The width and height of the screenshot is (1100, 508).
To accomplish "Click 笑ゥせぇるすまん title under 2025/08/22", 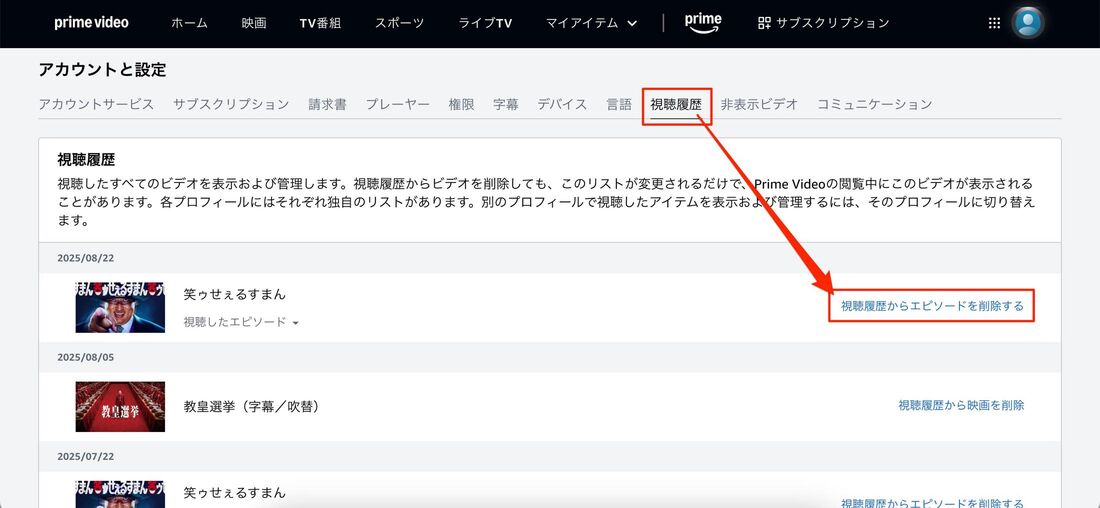I will click(234, 294).
